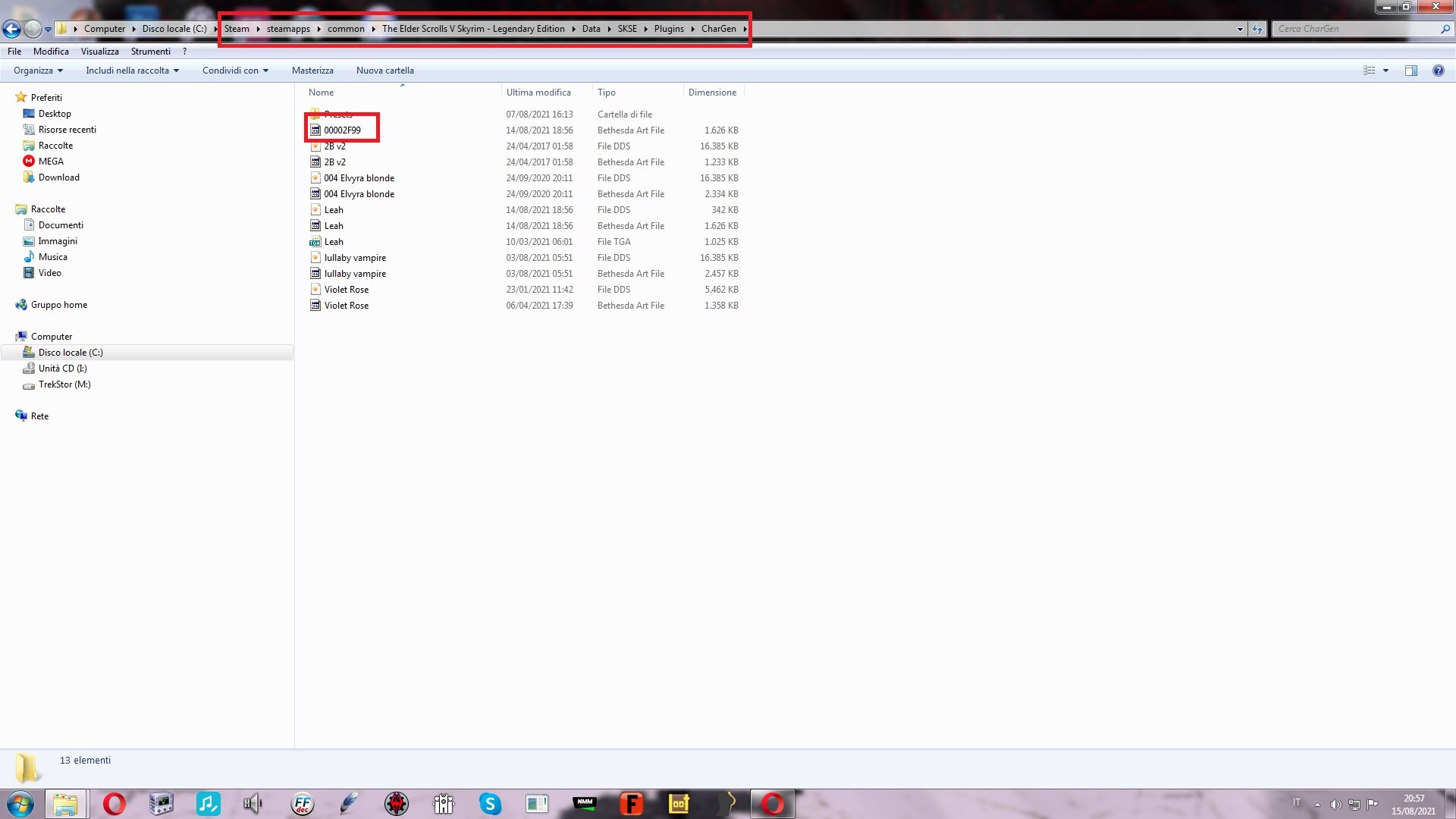
Task: Open the address bar history dropdown
Action: point(1240,29)
